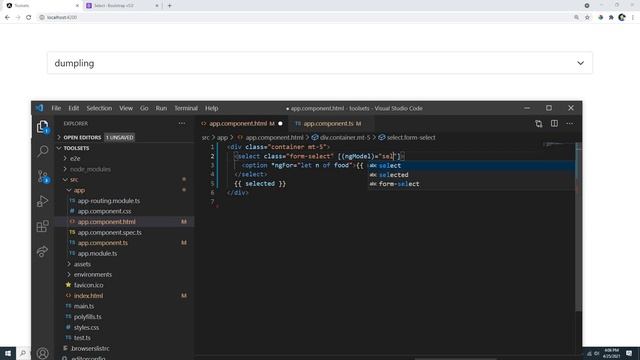Screen dimensions: 640x360
Task: Open Run and Debug view
Action: tap(42, 201)
